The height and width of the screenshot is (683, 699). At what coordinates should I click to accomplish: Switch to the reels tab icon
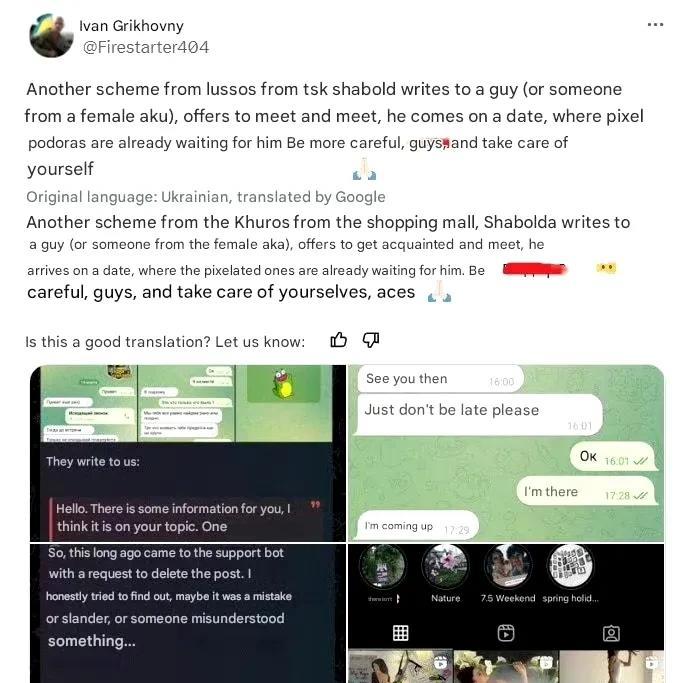(506, 633)
